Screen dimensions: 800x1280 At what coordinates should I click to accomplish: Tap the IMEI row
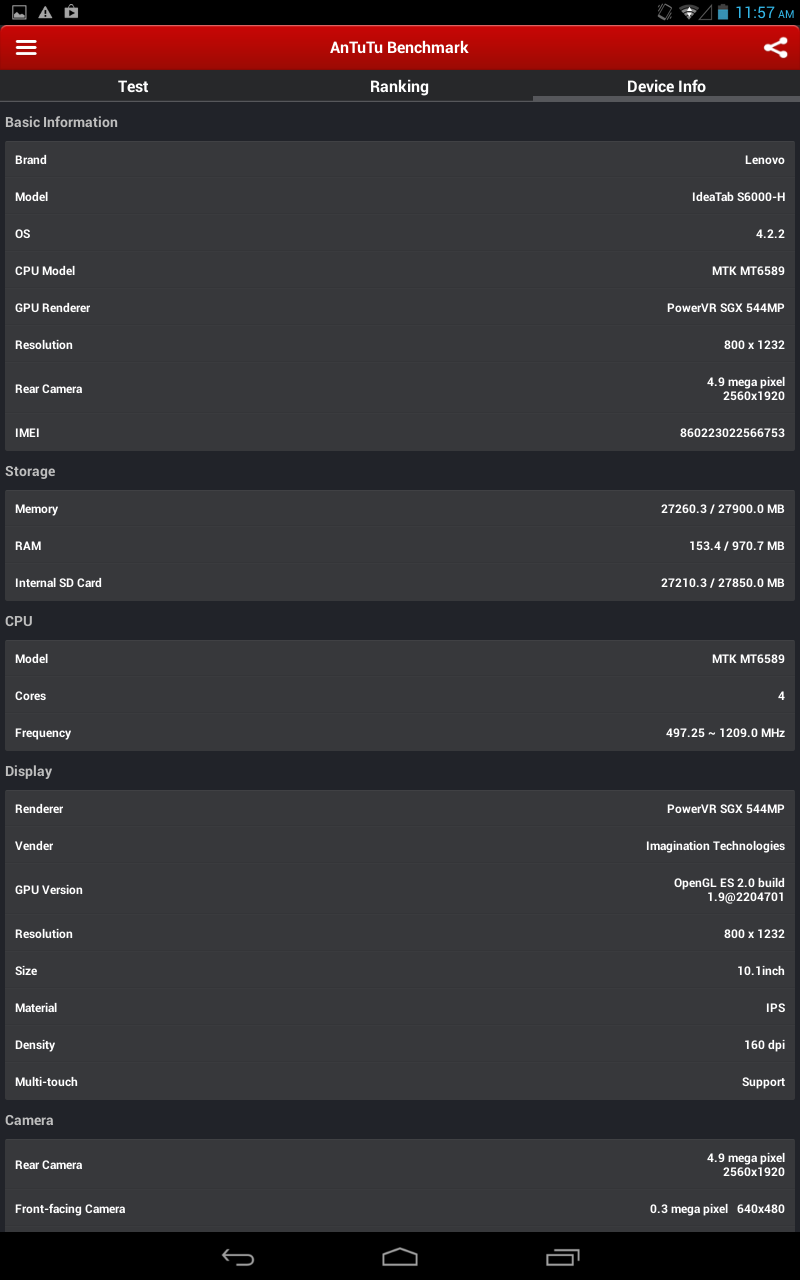[400, 433]
